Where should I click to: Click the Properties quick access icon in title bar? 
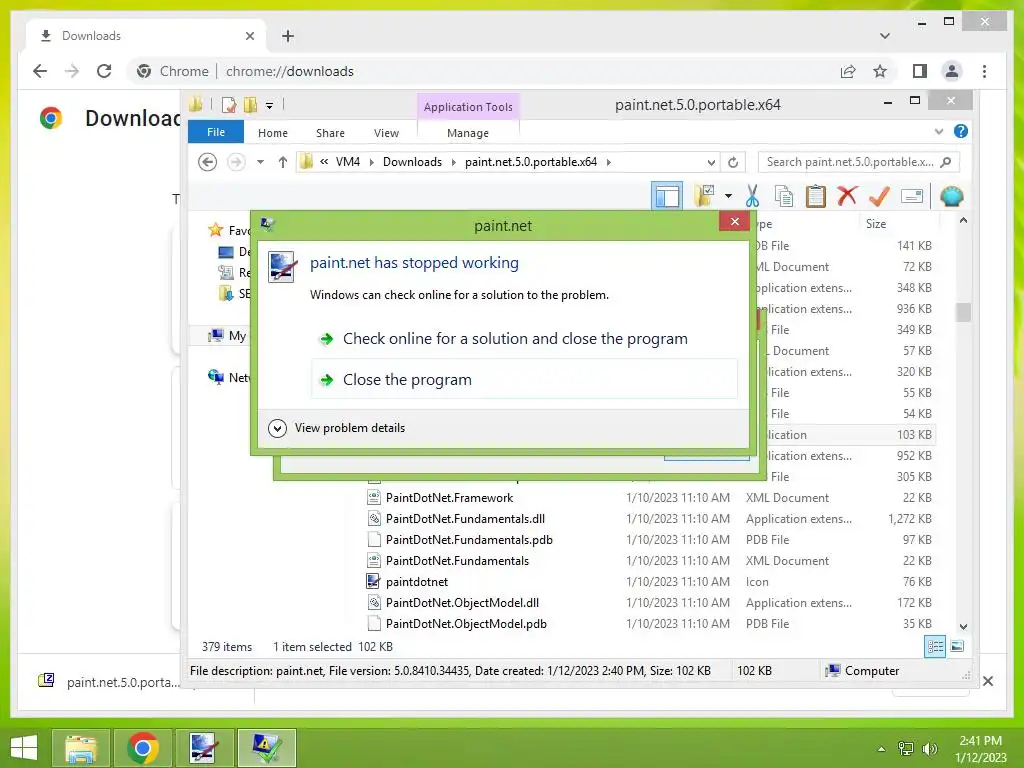coord(229,104)
